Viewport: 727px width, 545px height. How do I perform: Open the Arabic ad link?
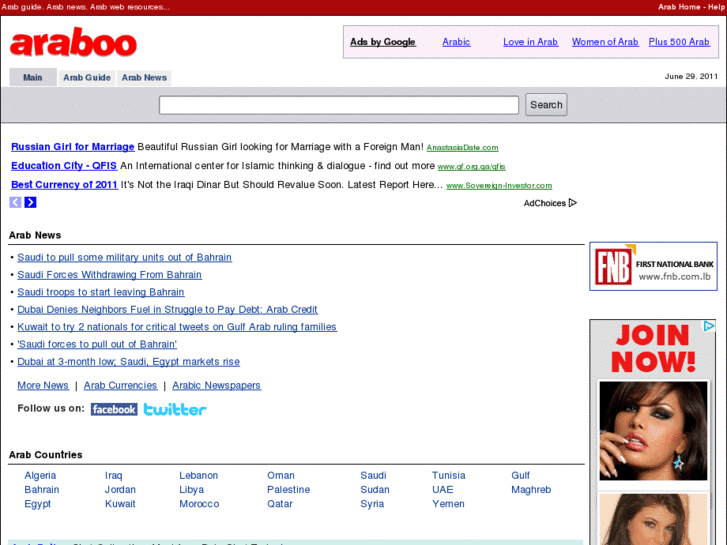456,42
